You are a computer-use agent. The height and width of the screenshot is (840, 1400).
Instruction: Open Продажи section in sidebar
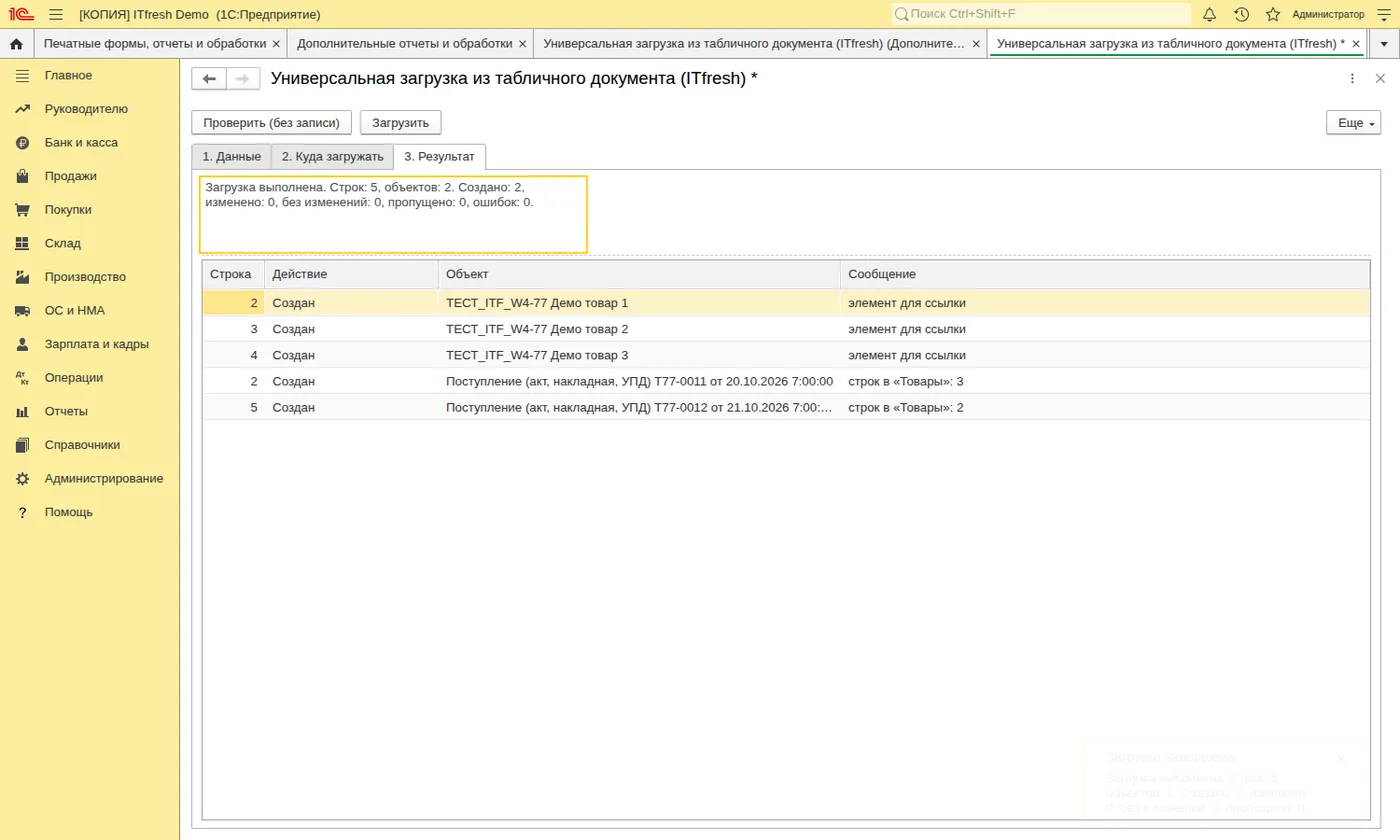[x=71, y=176]
